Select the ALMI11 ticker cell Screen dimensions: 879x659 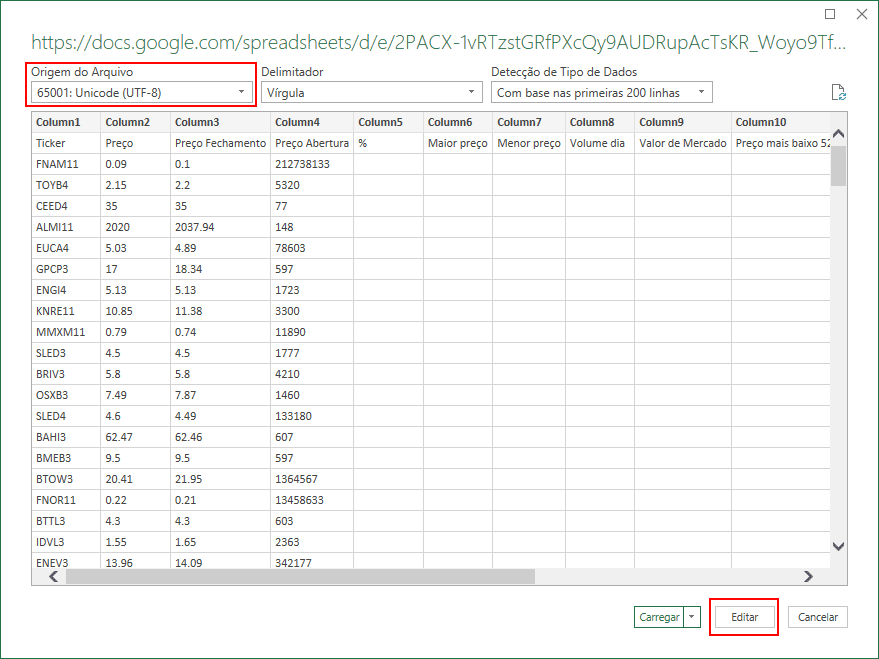tap(65, 227)
